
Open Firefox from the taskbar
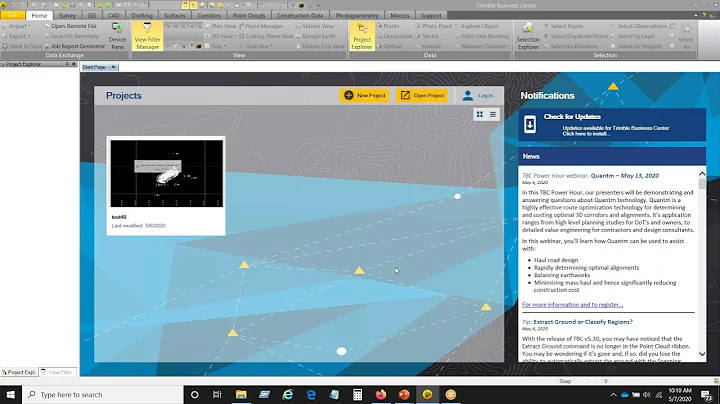(x=381, y=394)
